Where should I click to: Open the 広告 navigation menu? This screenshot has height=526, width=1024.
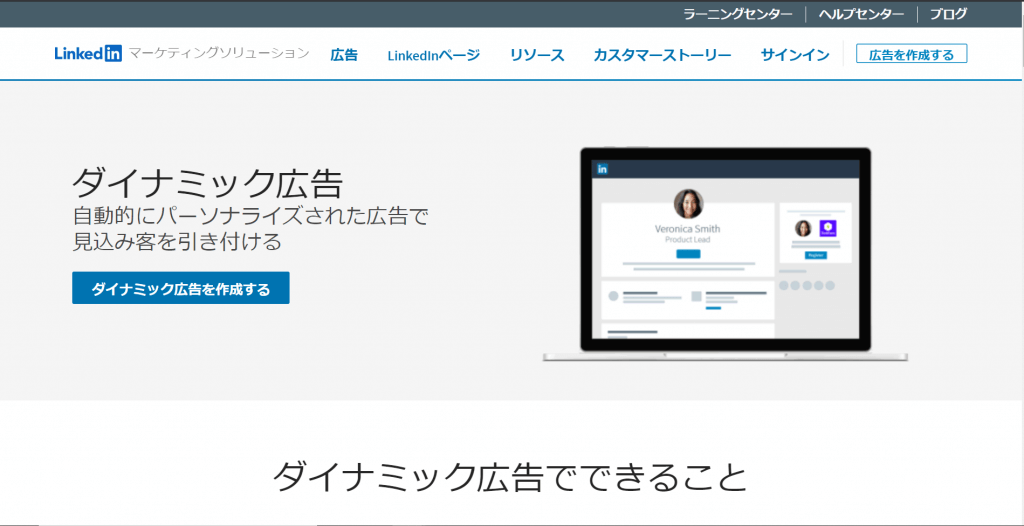click(x=344, y=55)
